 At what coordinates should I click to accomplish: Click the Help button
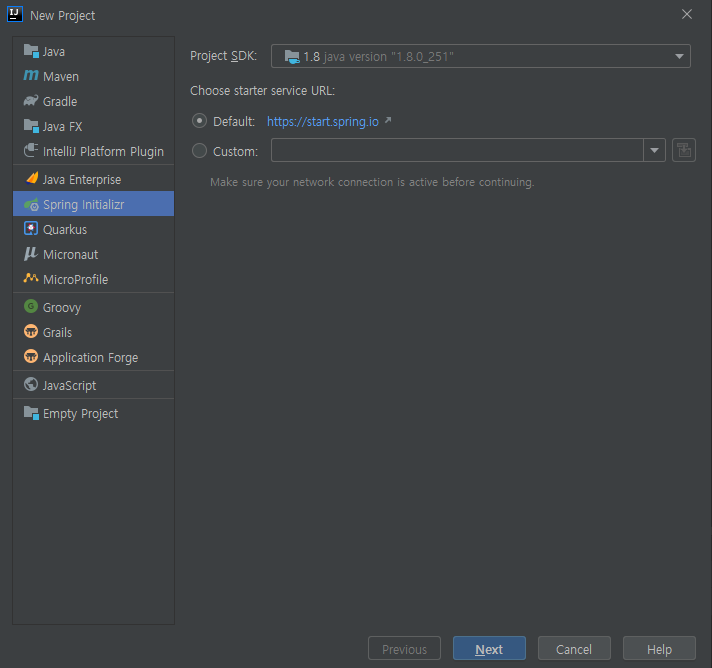(659, 648)
